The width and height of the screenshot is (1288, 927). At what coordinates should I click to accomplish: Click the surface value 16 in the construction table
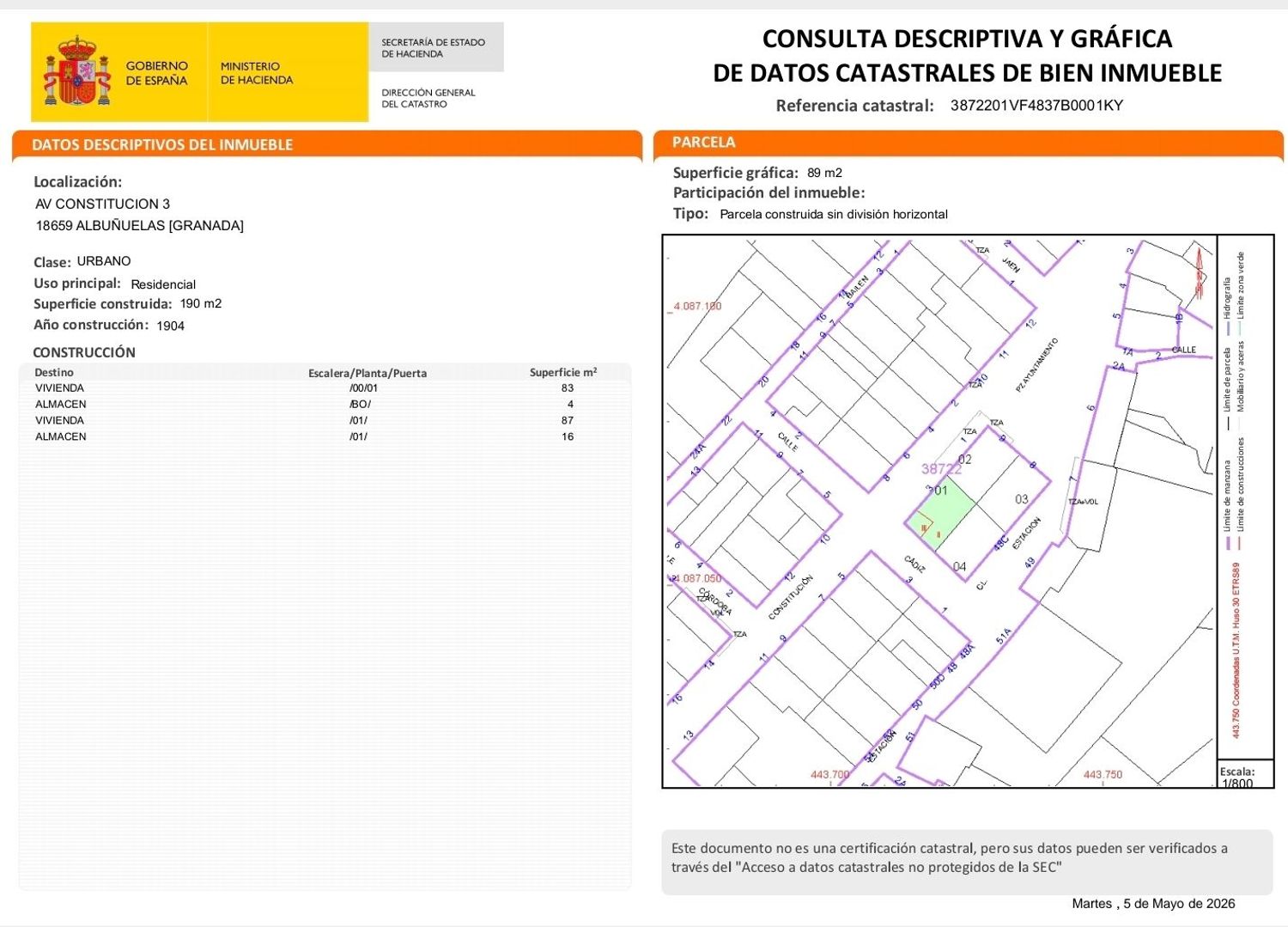568,437
